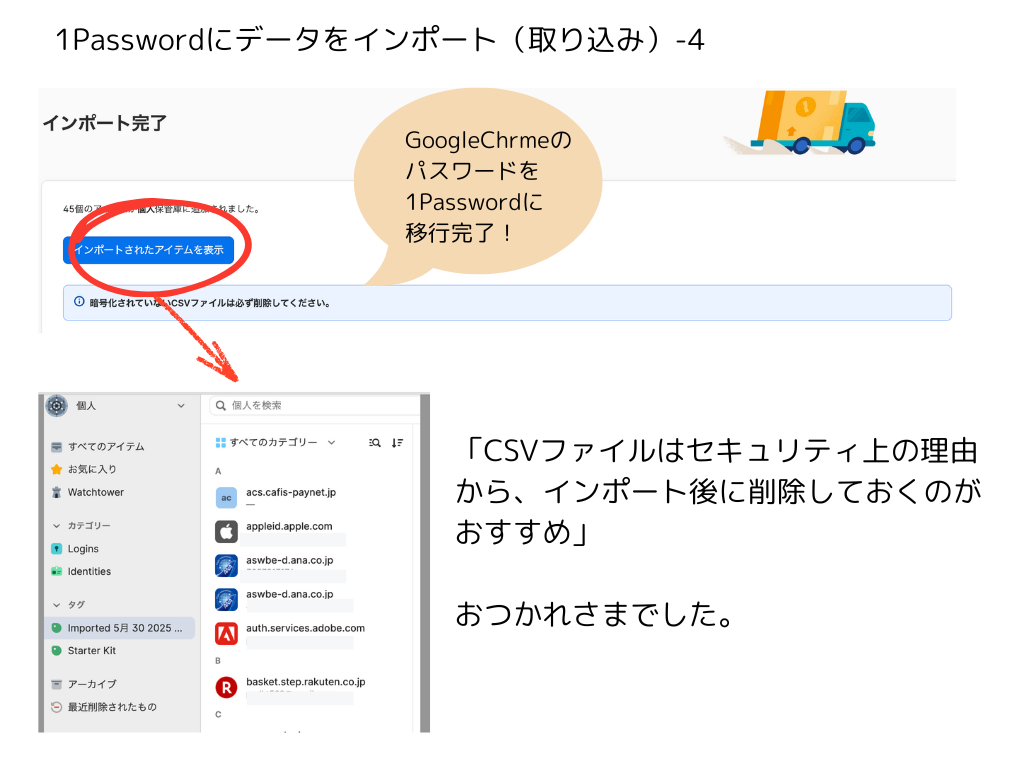Click the ANA icon of first aswbe-d.ana.co.jp
Viewport: 1024px width, 768px height.
pos(226,566)
